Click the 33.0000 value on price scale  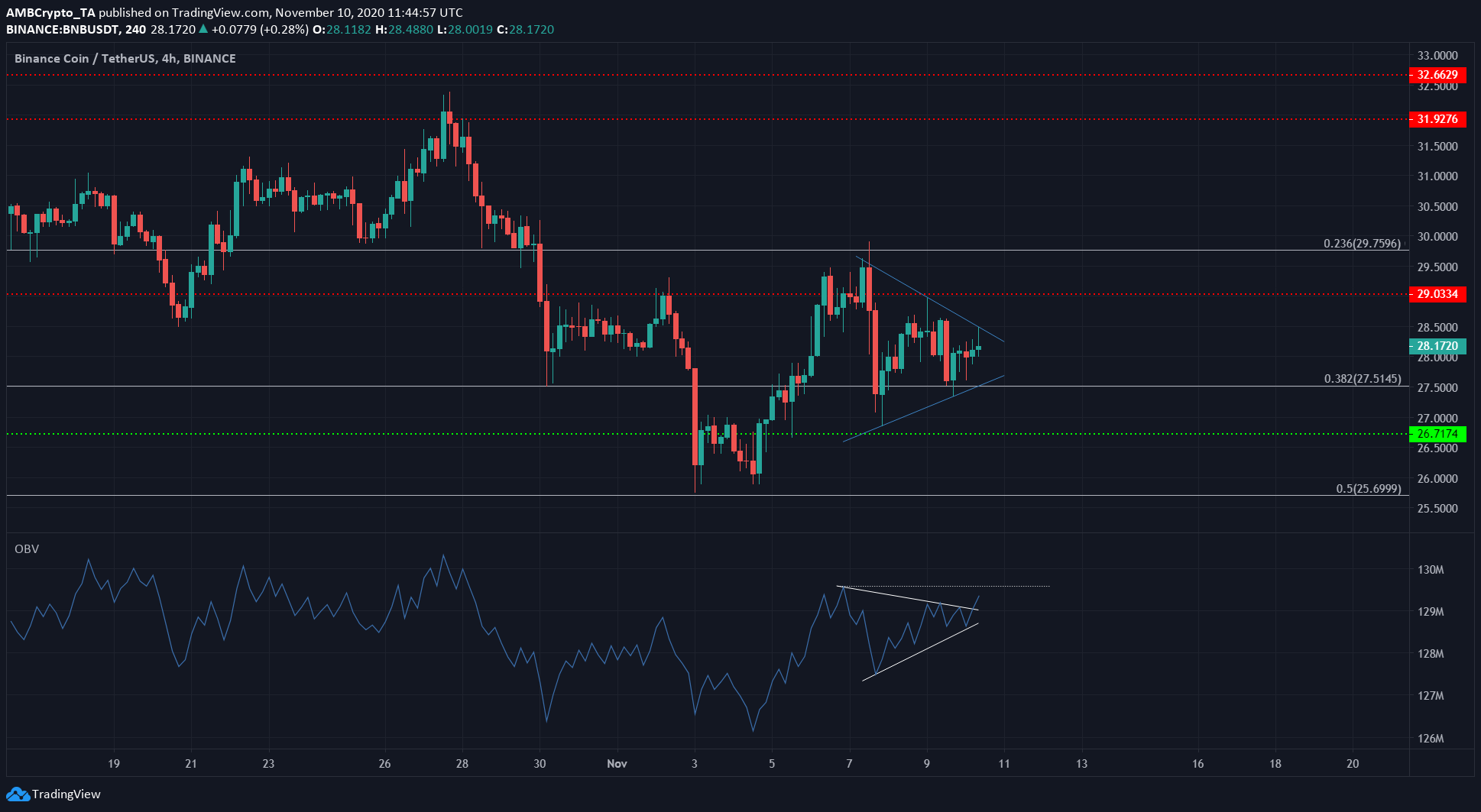[1437, 56]
